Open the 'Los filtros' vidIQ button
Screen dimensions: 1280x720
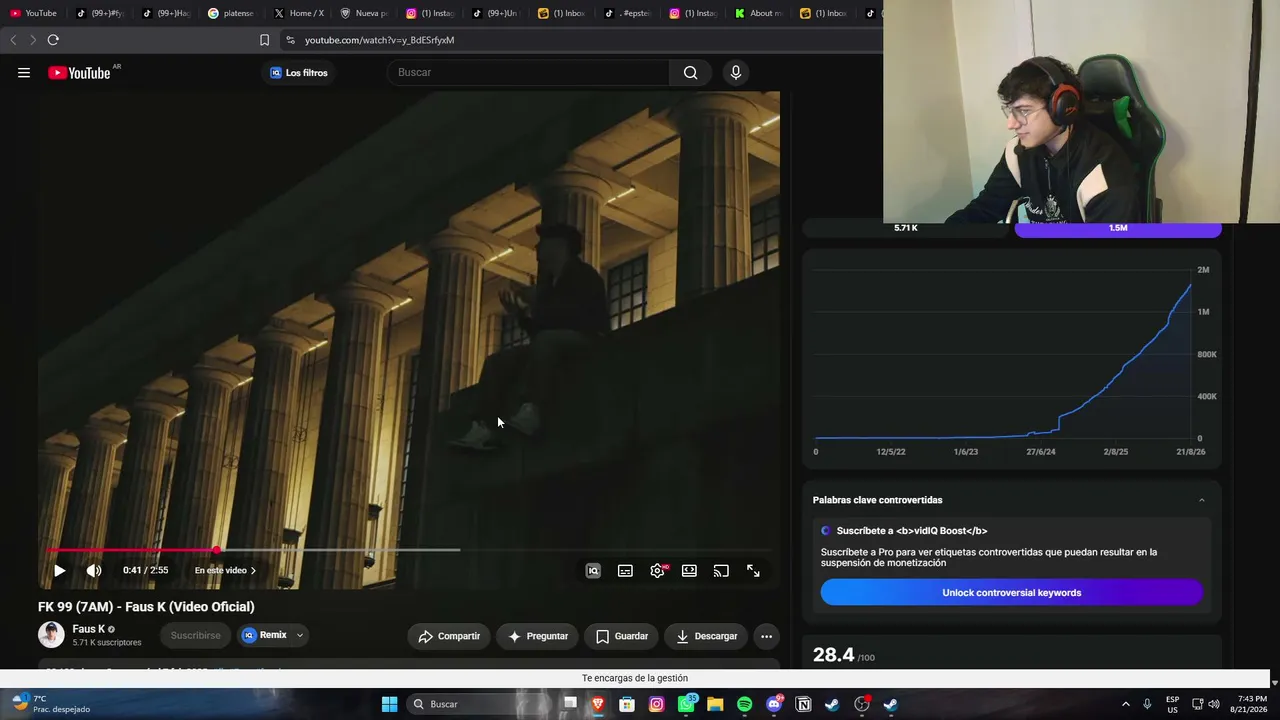coord(299,73)
